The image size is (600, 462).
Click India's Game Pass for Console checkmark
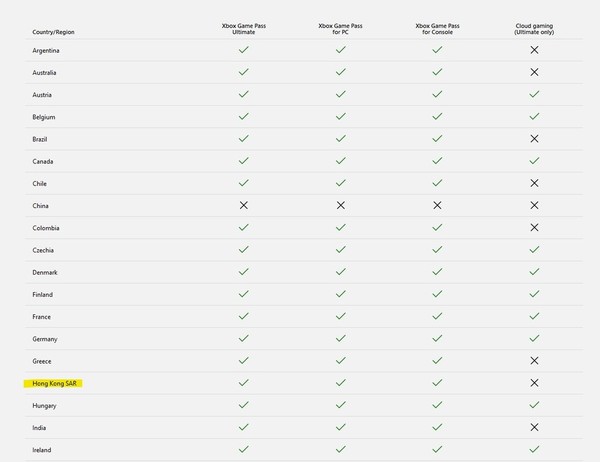tap(437, 427)
